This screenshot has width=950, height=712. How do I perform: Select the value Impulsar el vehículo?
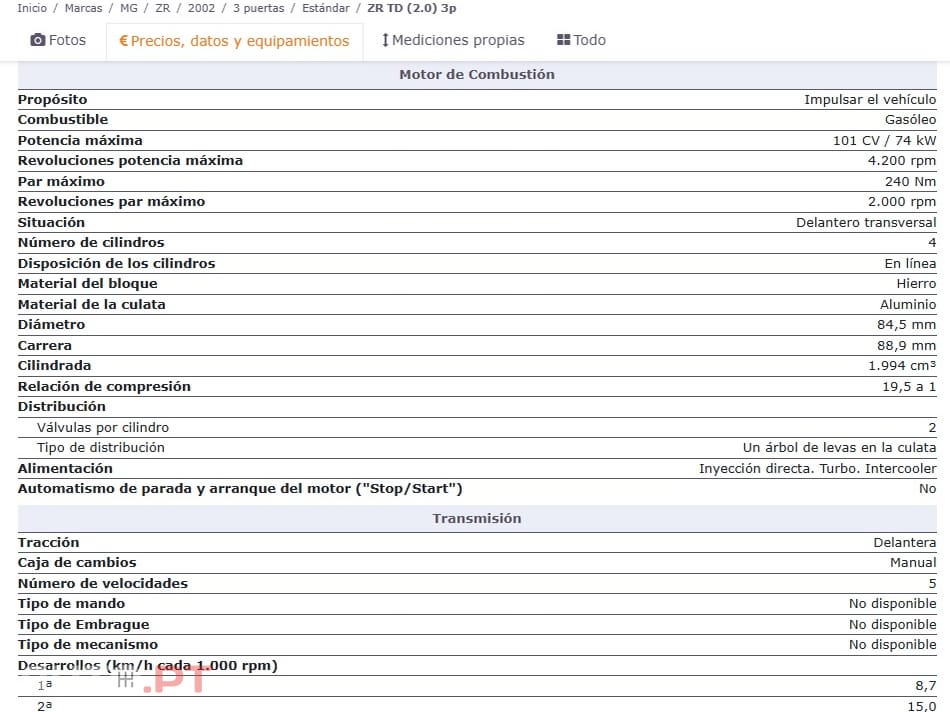click(870, 100)
